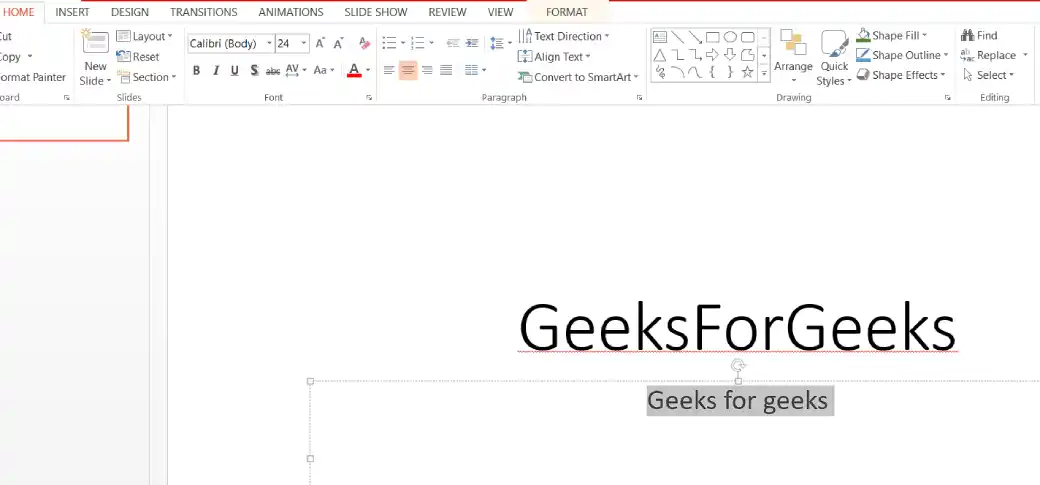Select the elbow connector shape
The width and height of the screenshot is (1040, 485).
677,54
